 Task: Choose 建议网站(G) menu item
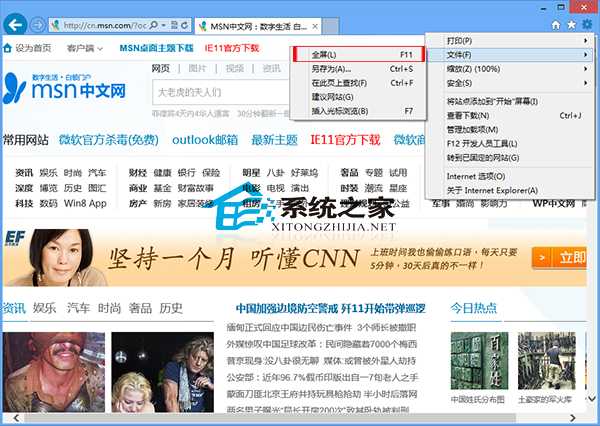359,97
